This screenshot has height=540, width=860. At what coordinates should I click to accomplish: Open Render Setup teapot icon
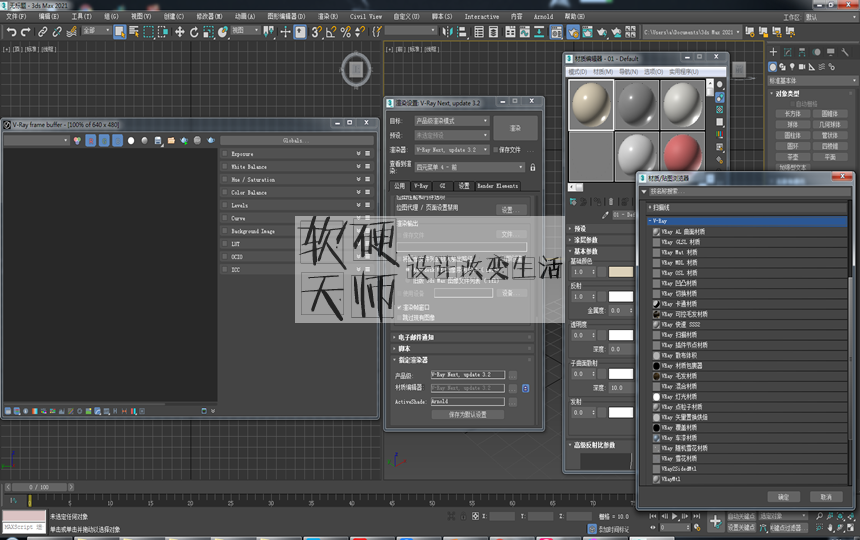coord(573,32)
